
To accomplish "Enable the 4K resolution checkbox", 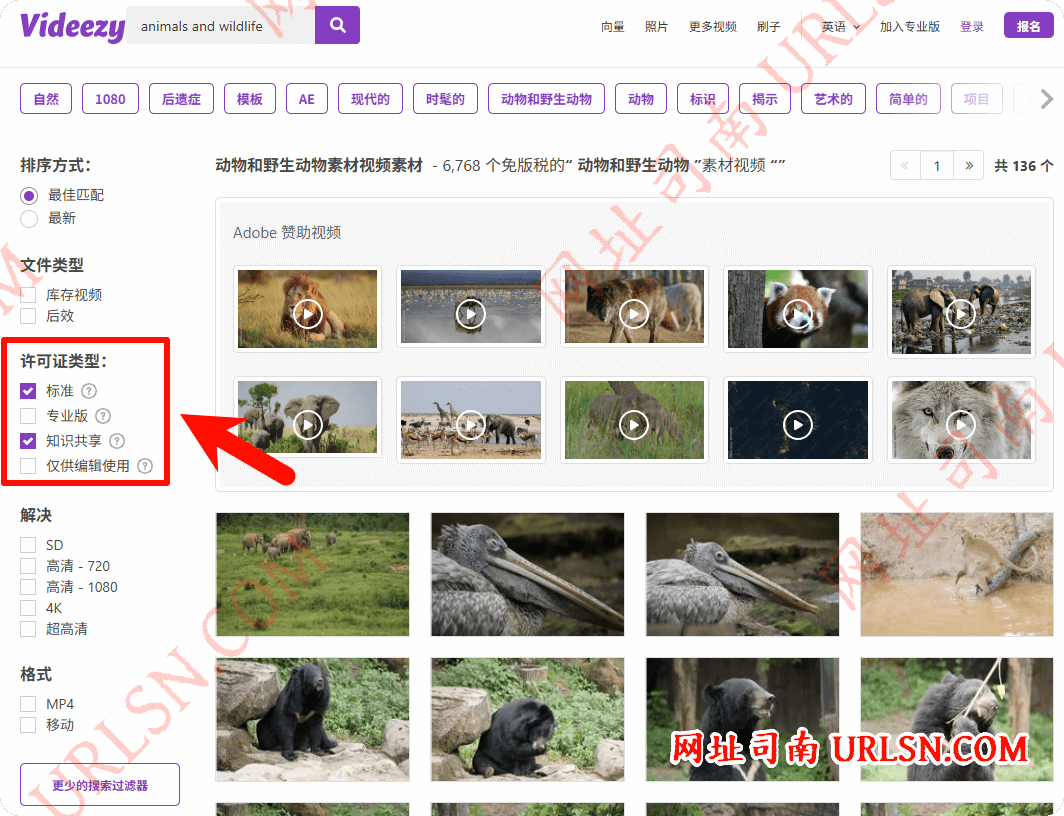I will (29, 608).
